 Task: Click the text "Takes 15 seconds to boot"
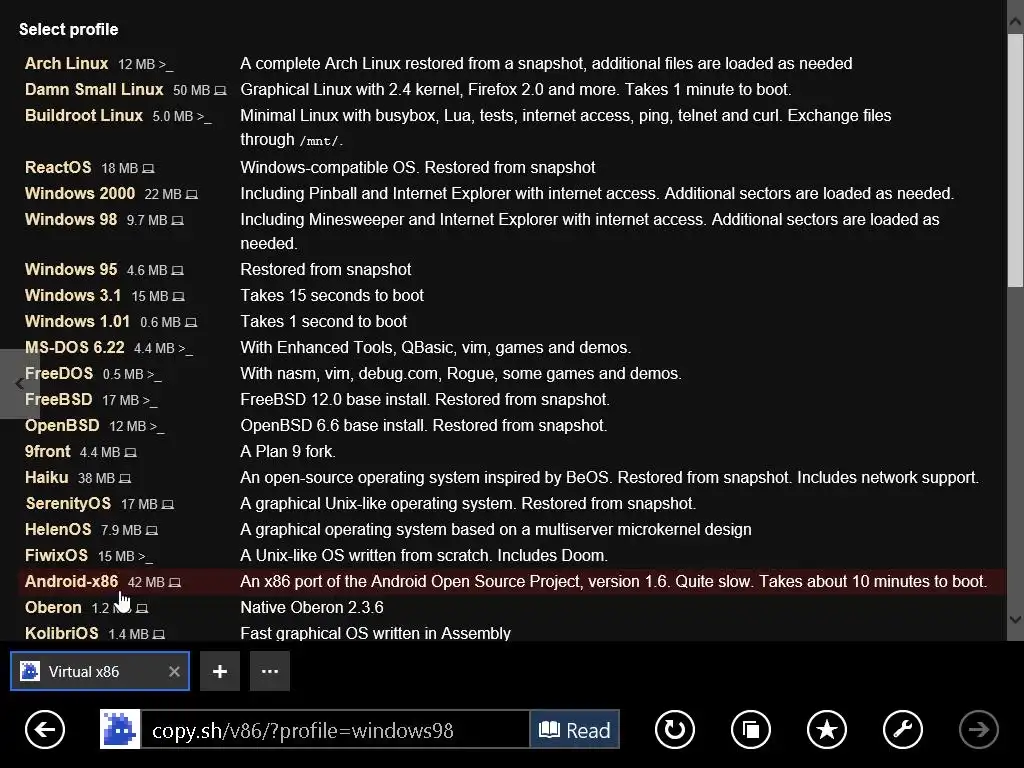(332, 295)
